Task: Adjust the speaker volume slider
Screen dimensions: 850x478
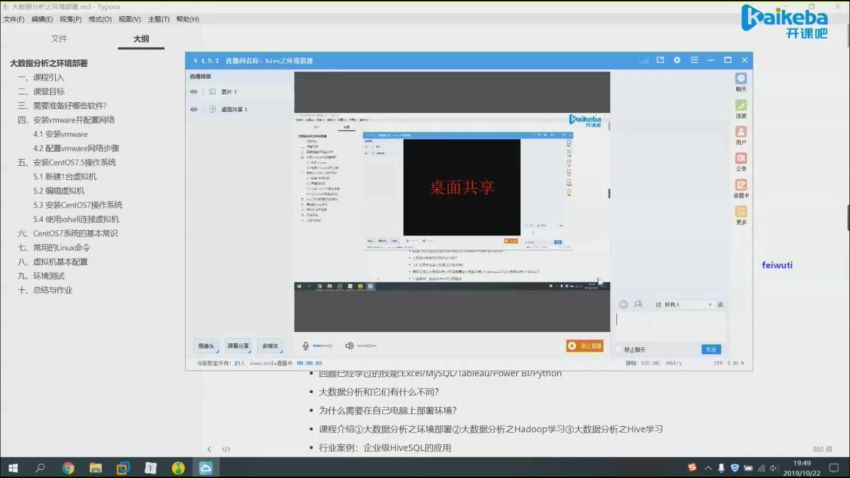Action: (366, 346)
